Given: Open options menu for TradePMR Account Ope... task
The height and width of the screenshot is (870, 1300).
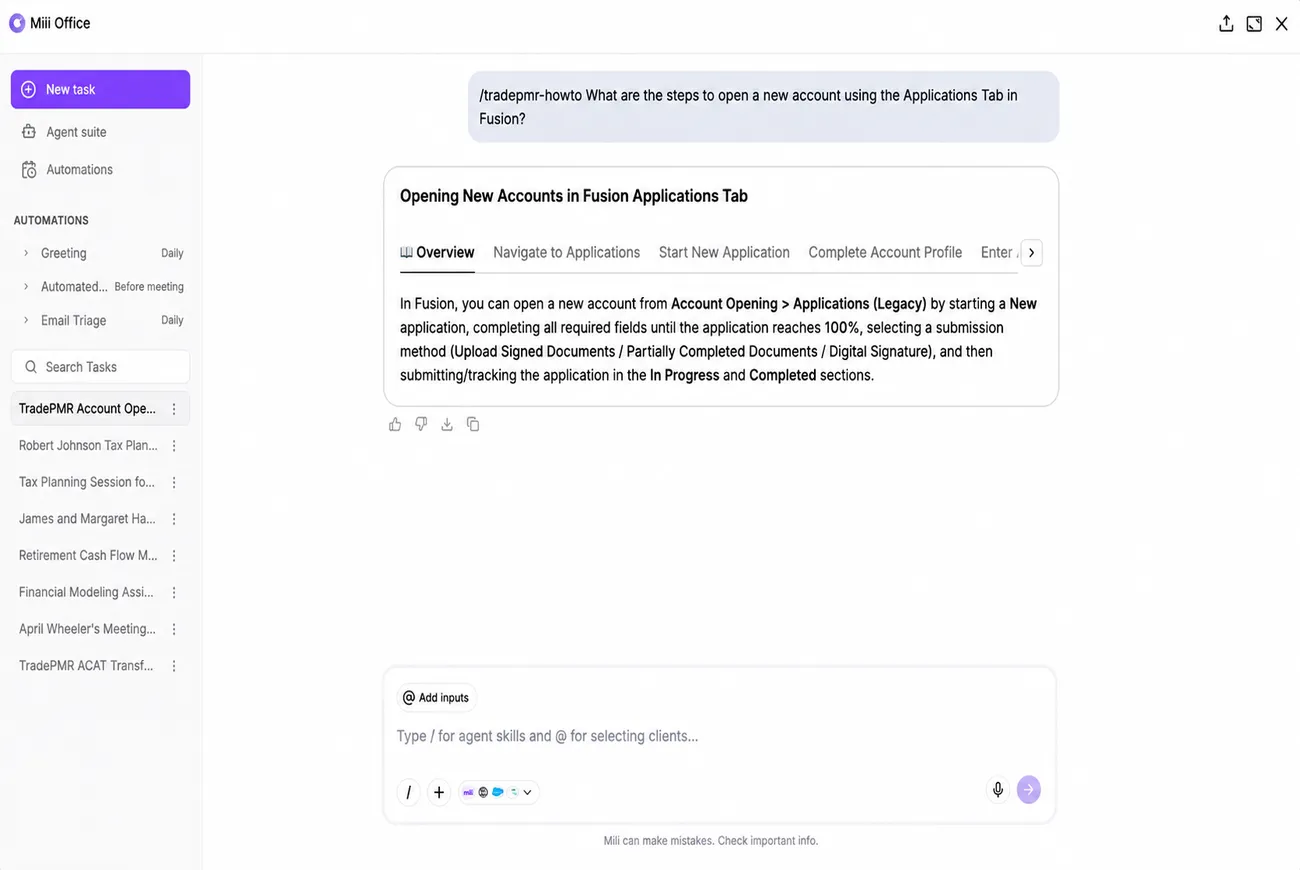Looking at the screenshot, I should coord(174,409).
